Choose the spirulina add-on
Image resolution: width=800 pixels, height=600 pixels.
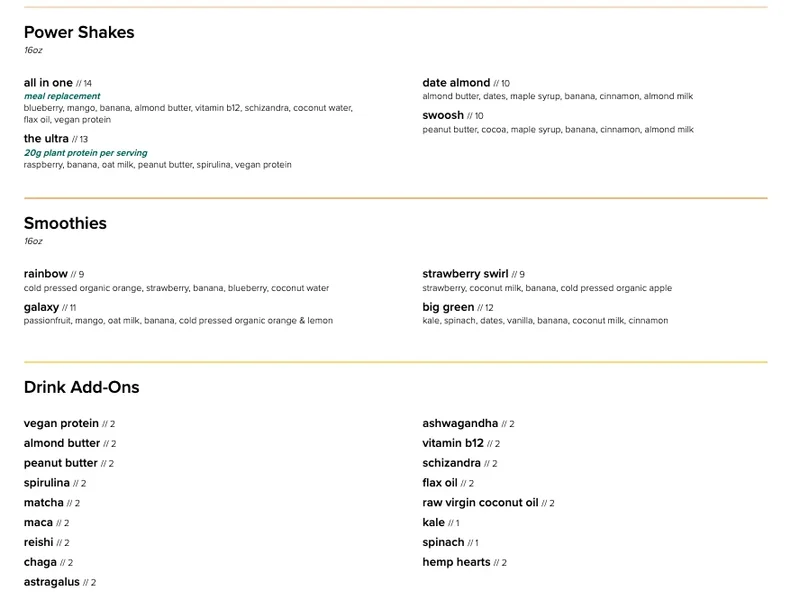click(x=47, y=483)
